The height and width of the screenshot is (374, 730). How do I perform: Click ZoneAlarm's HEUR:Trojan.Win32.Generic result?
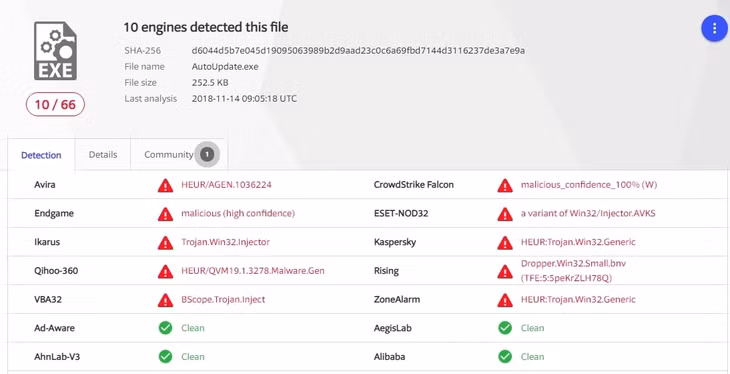(578, 299)
